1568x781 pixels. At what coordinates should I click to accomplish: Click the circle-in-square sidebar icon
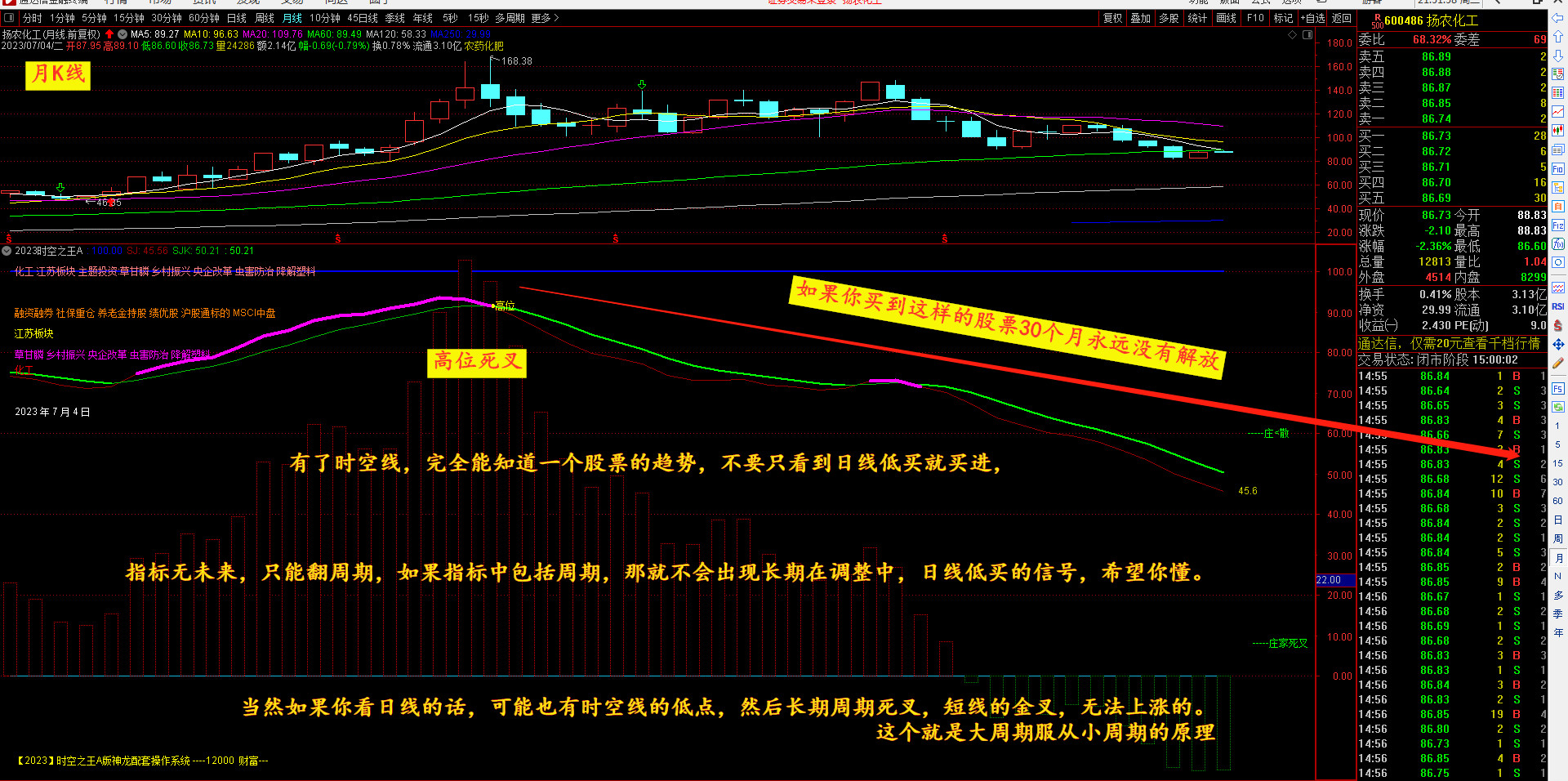pos(1558,262)
